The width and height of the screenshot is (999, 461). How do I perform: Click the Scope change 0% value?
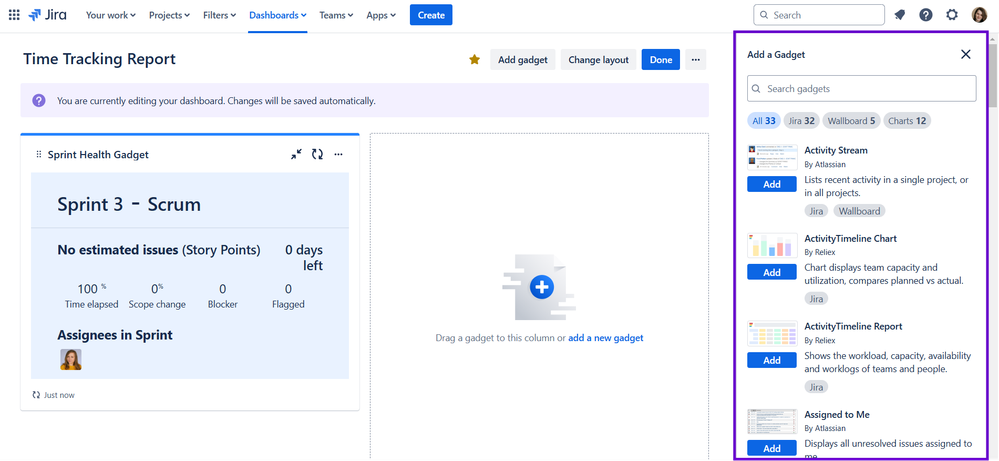pyautogui.click(x=157, y=289)
